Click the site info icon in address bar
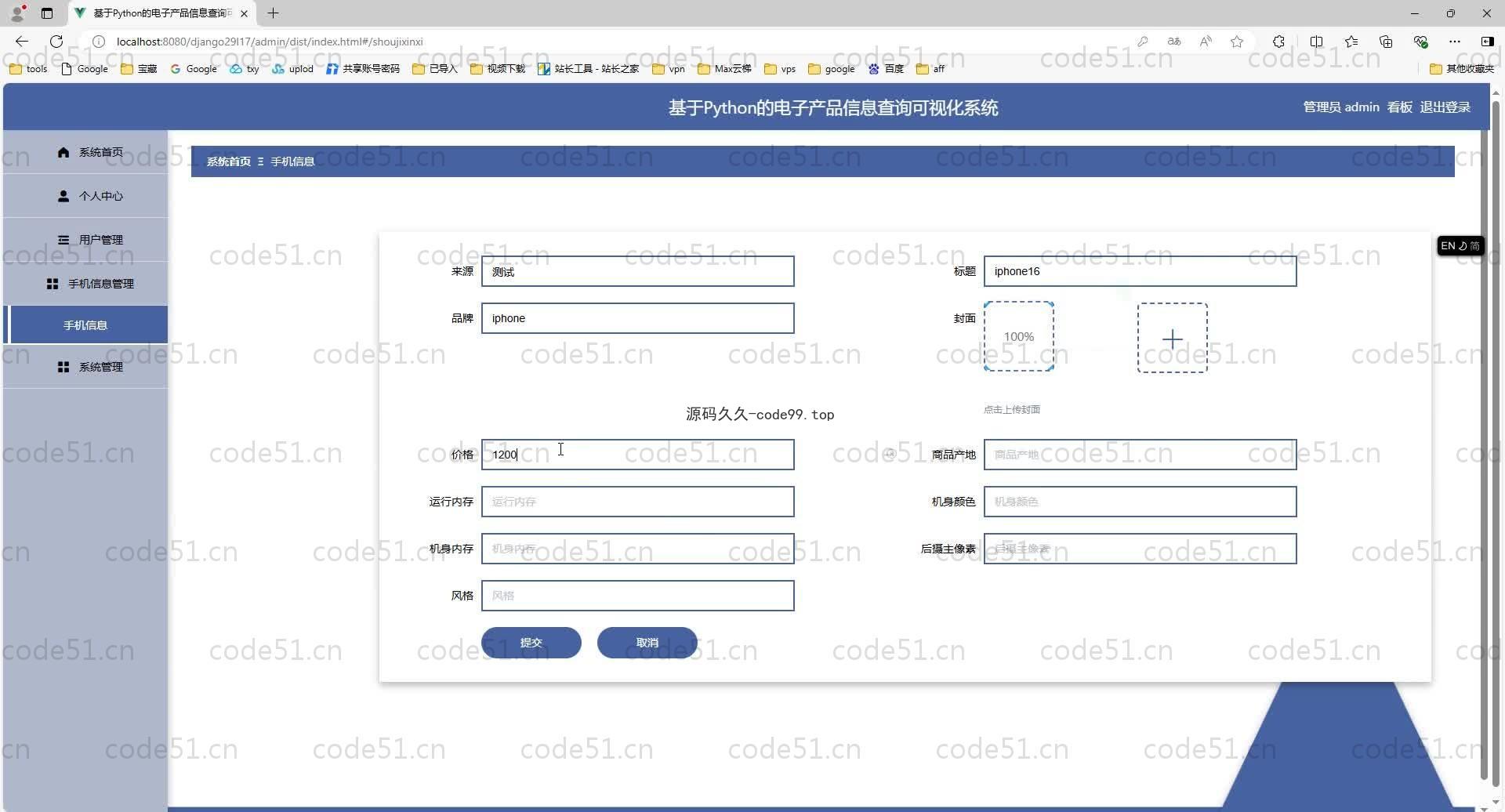The height and width of the screenshot is (812, 1505). 99,42
